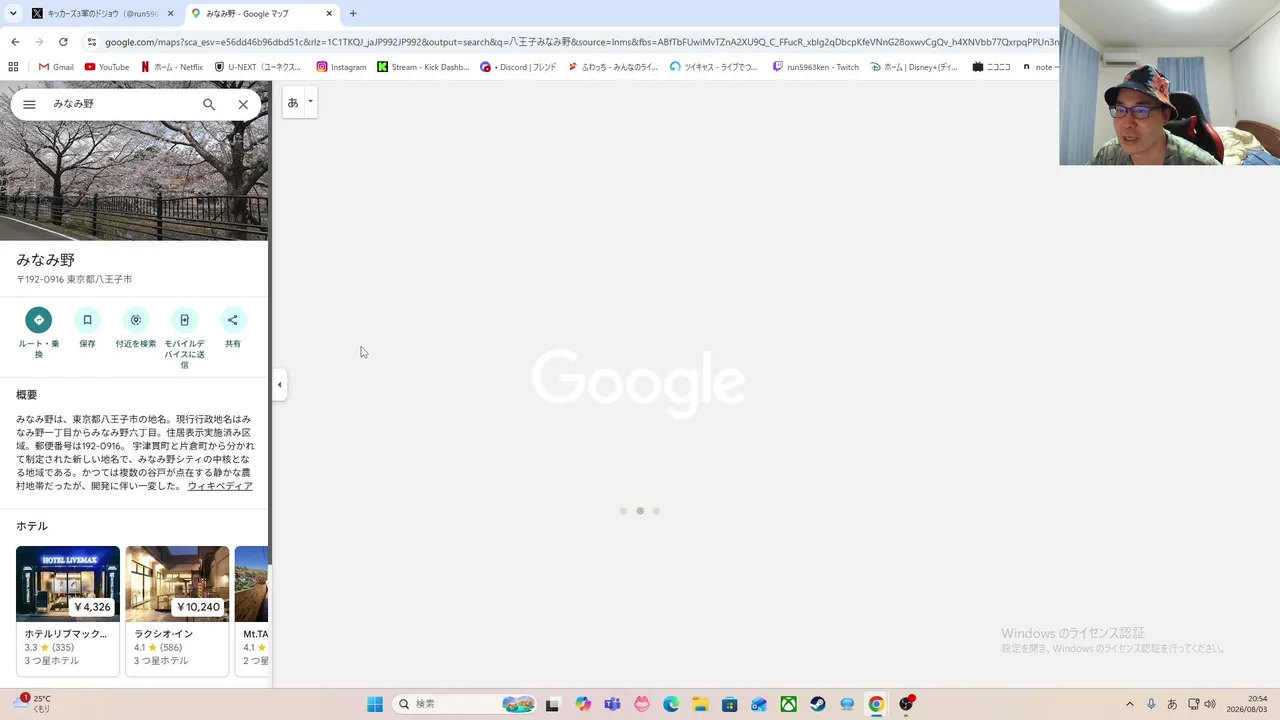Open the ウィキペディア link
This screenshot has height=720, width=1280.
220,486
